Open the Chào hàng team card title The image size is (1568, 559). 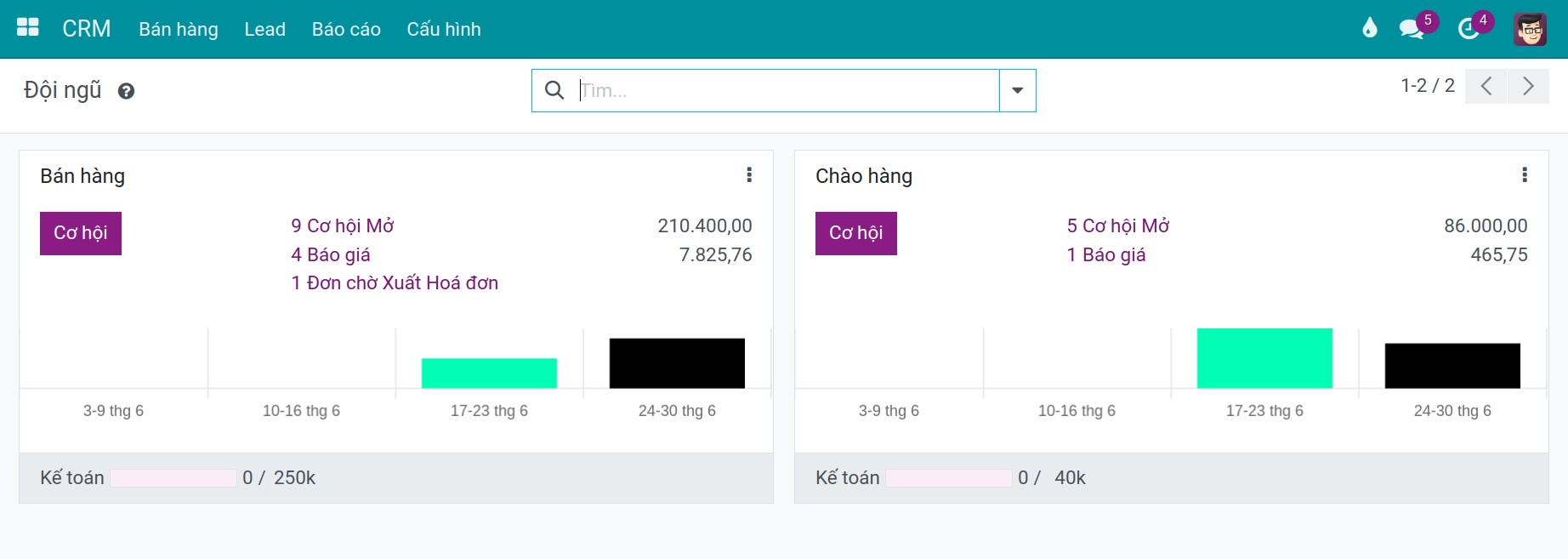coord(864,176)
